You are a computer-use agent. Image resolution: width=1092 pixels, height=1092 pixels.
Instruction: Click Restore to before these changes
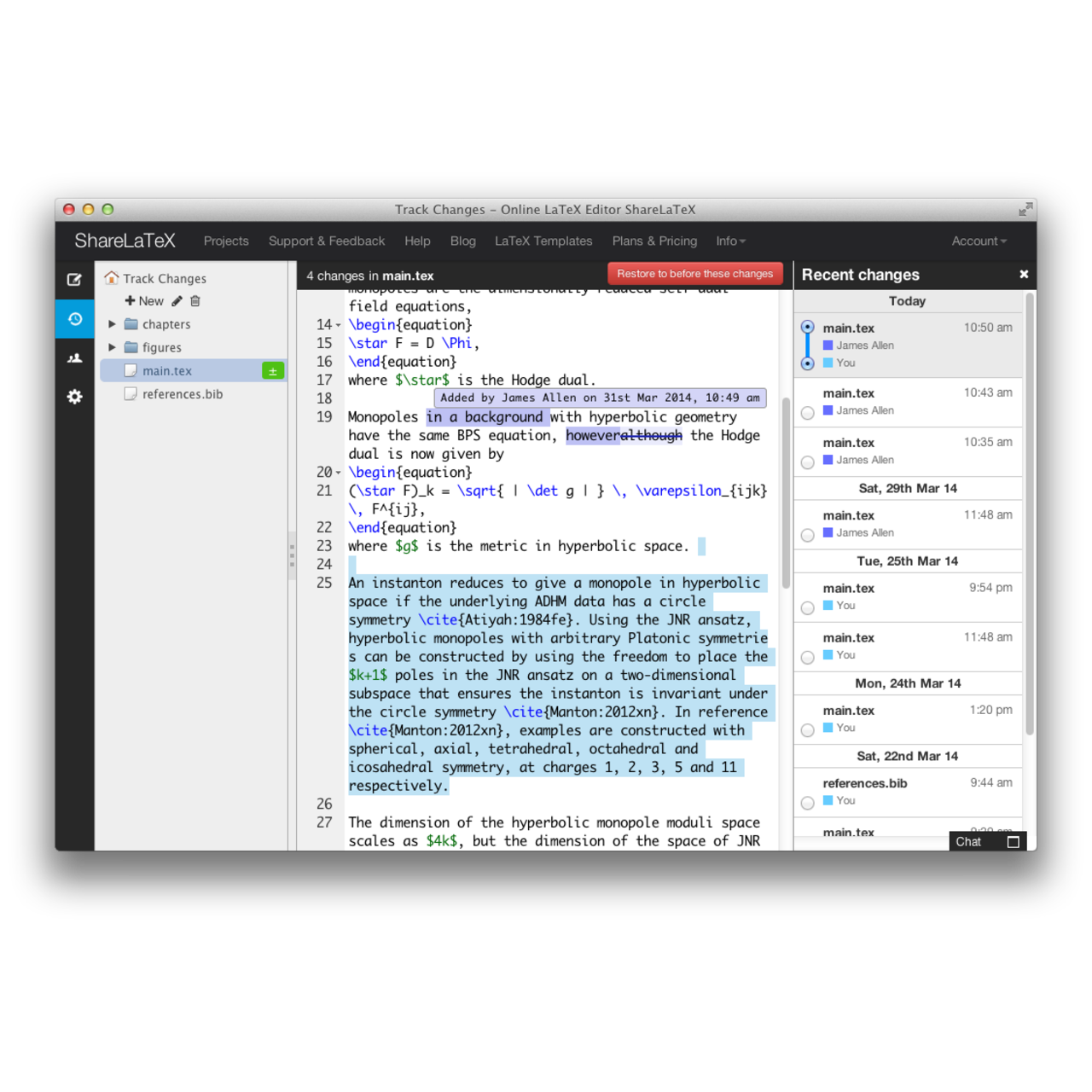point(695,273)
